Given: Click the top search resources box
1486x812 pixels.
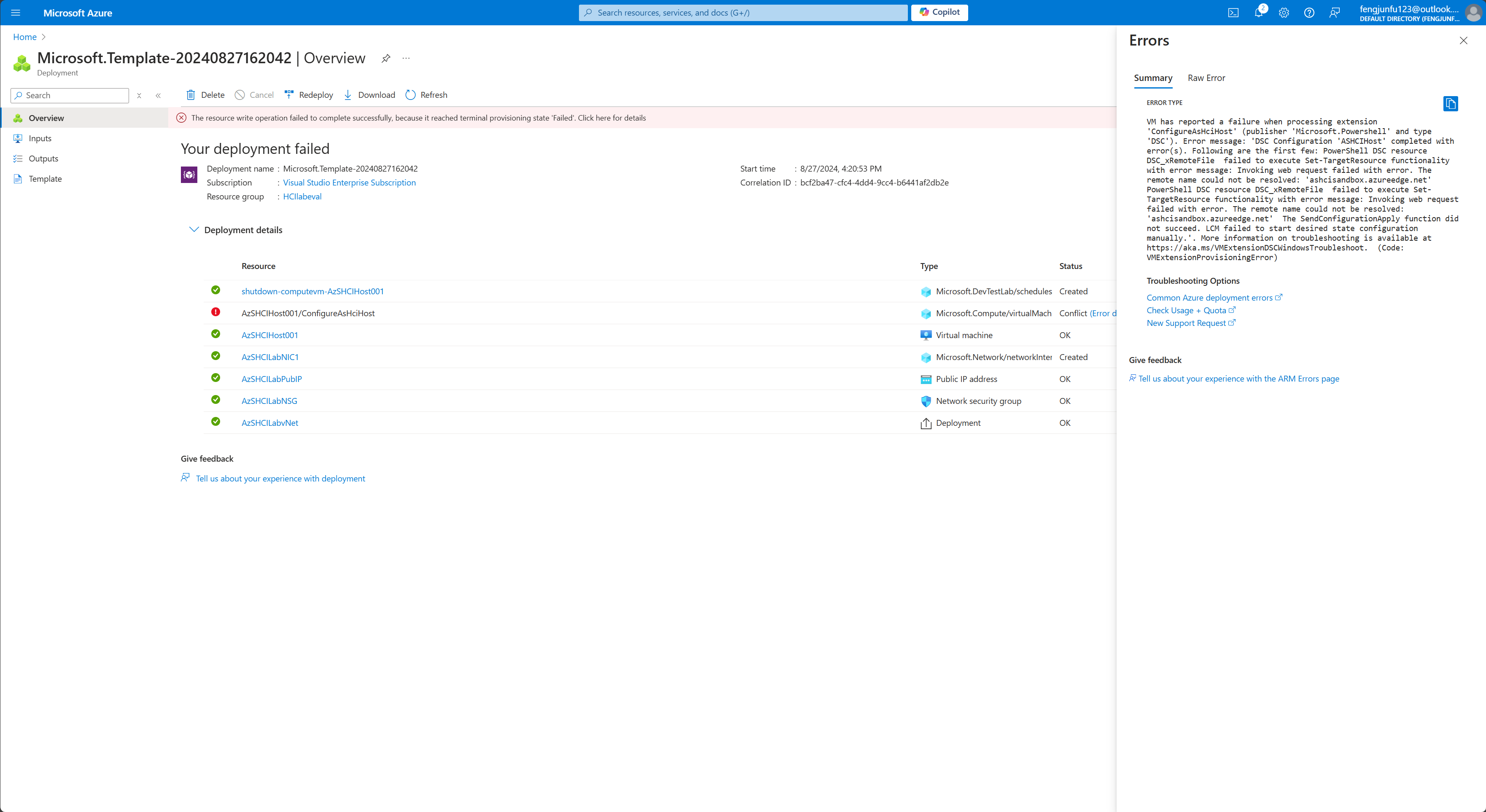Looking at the screenshot, I should click(x=743, y=13).
